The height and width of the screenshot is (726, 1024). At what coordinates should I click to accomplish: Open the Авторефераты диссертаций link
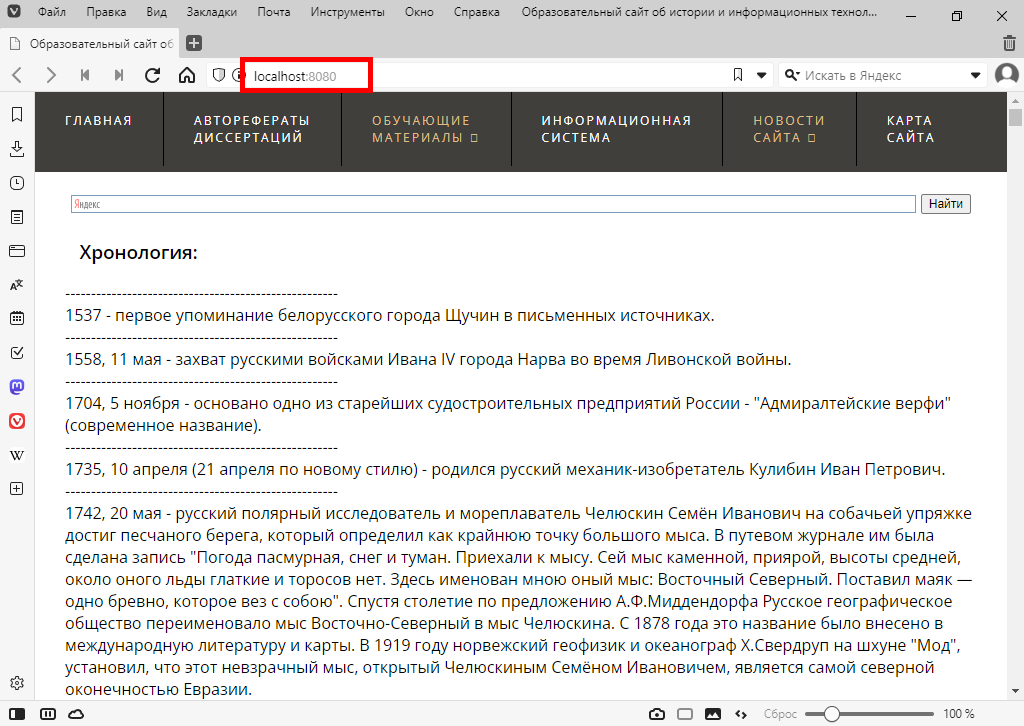click(x=251, y=129)
